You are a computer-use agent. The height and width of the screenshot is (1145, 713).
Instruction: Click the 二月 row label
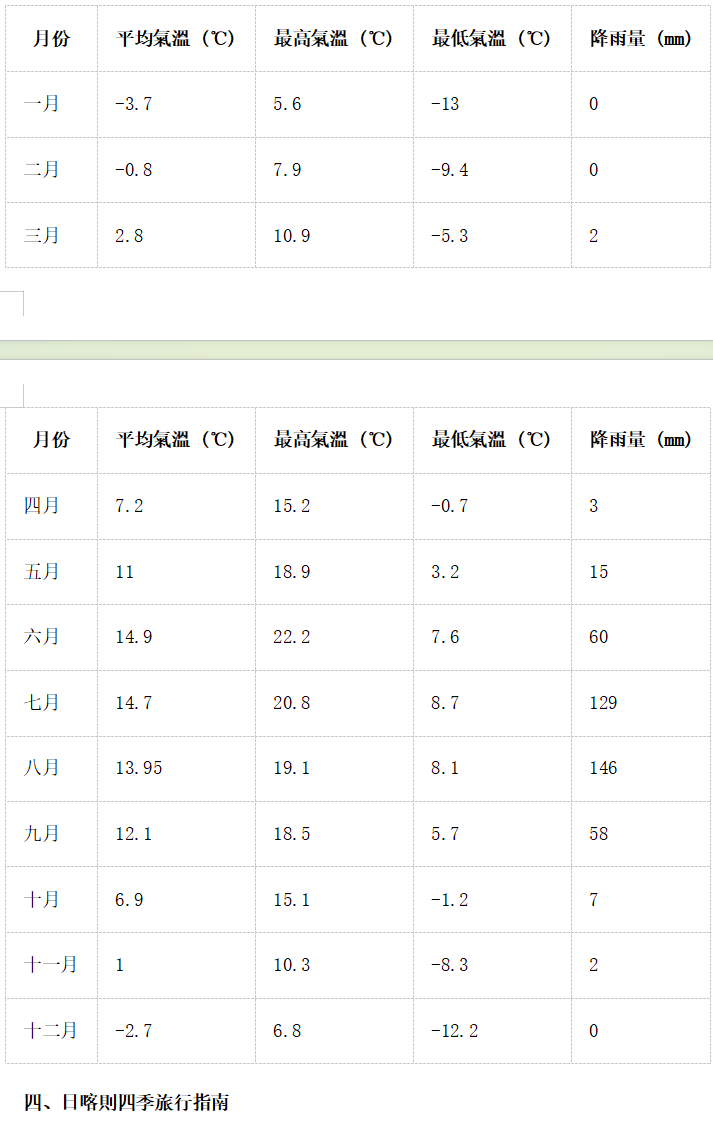[42, 169]
